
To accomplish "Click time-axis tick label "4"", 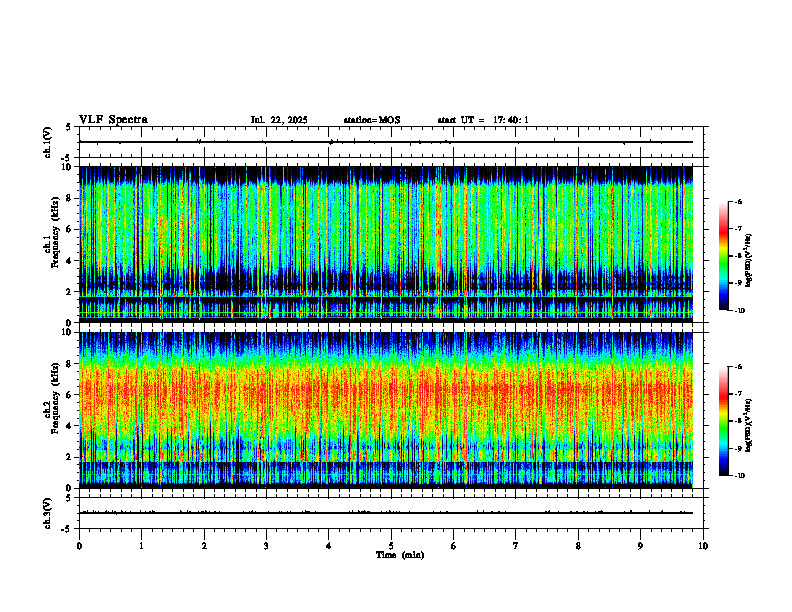I will tap(329, 546).
